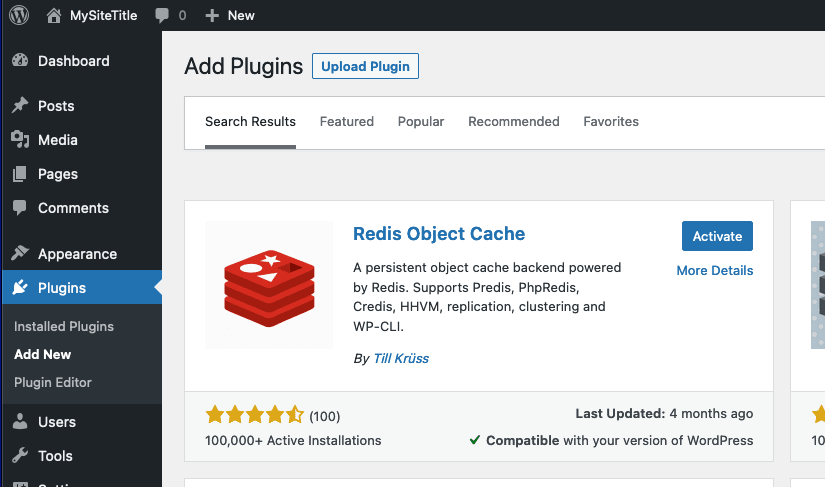825x487 pixels.
Task: Click the 100,000+ Active Installations text
Action: (293, 440)
